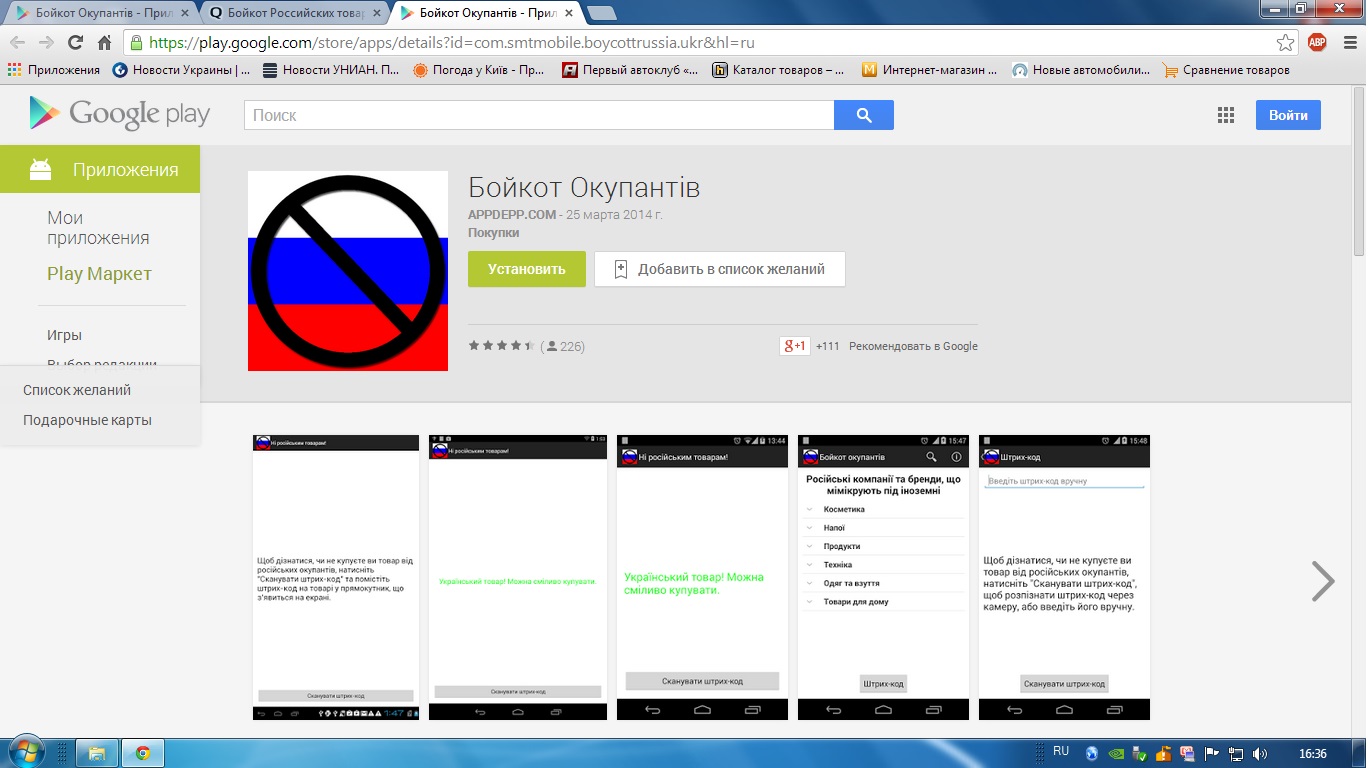Click the volume icon in system tray
The image size is (1368, 768).
pyautogui.click(x=1260, y=753)
